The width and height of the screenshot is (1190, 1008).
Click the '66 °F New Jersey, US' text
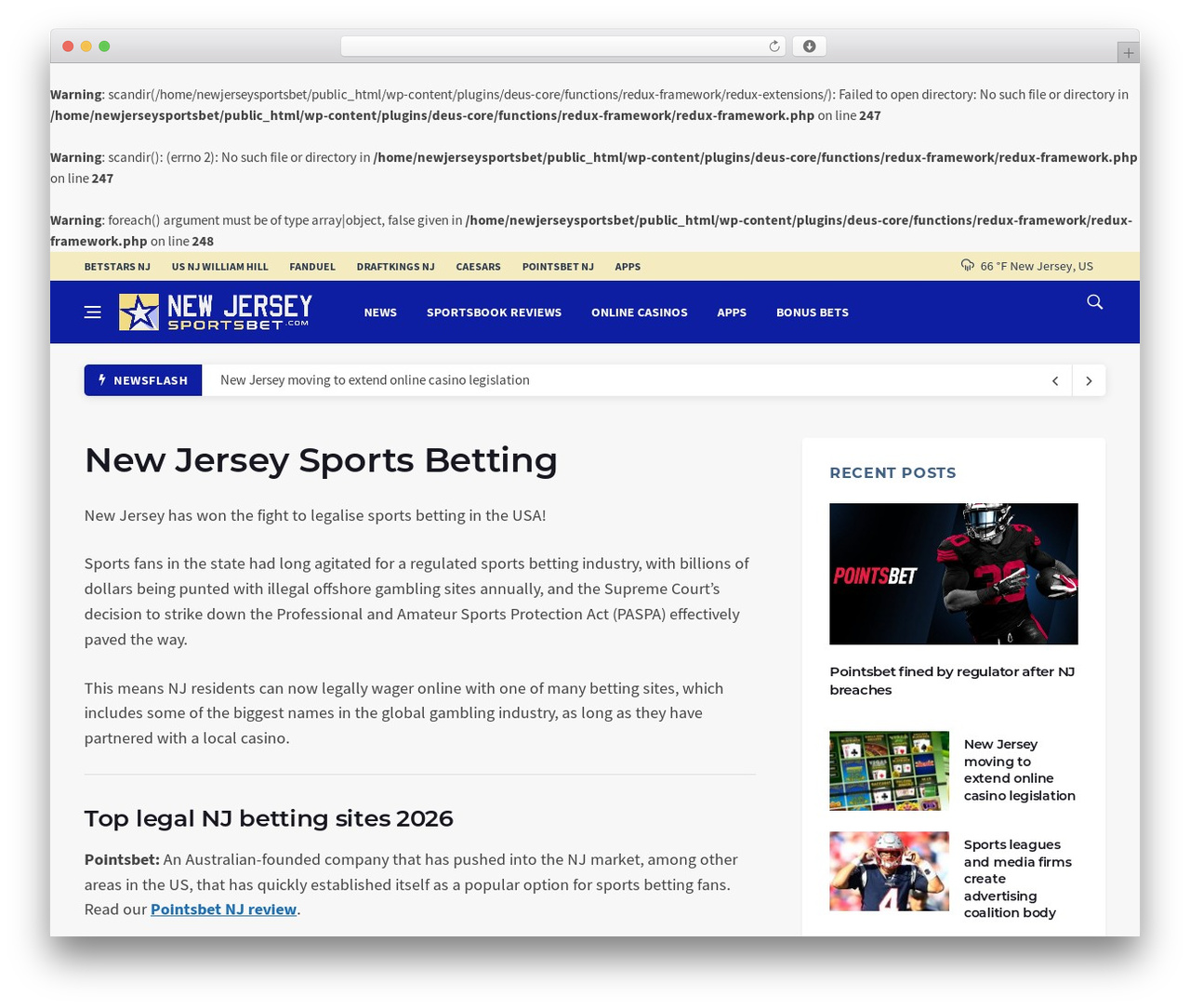pos(1037,267)
